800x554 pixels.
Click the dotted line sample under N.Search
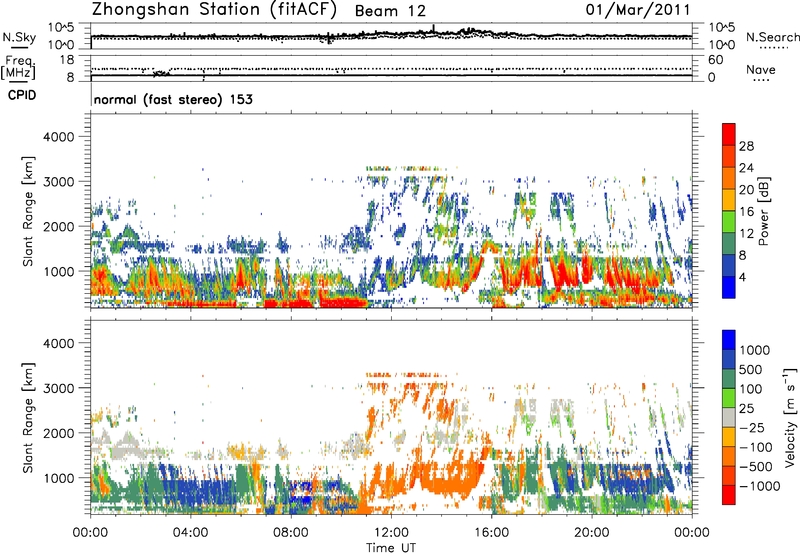point(774,48)
